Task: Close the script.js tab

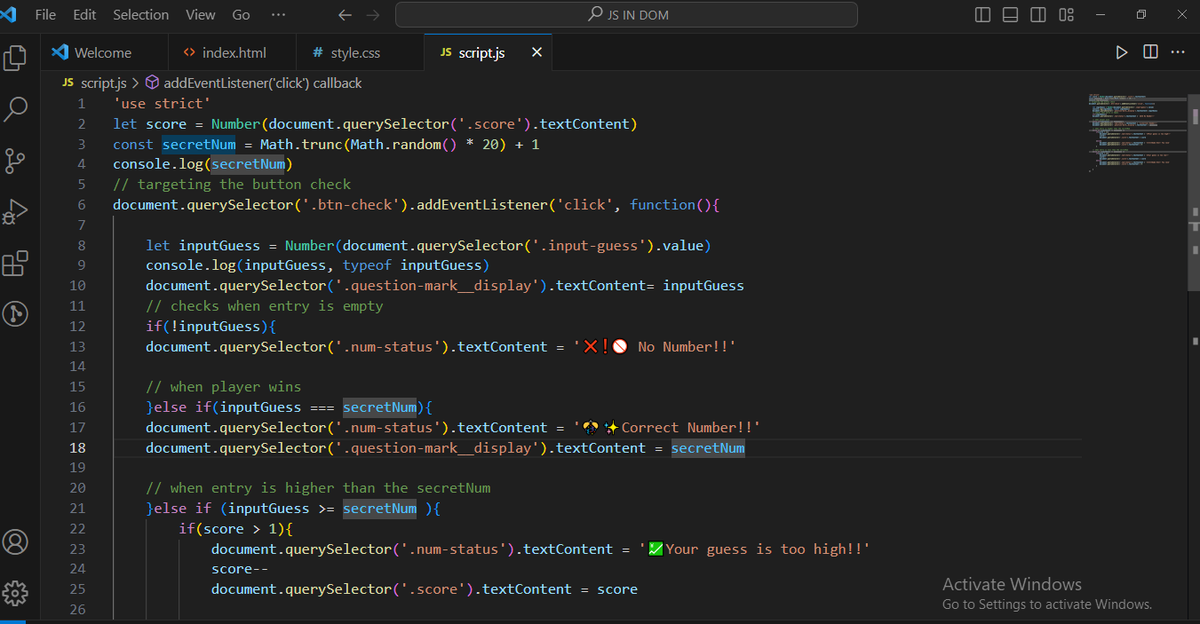Action: 537,52
